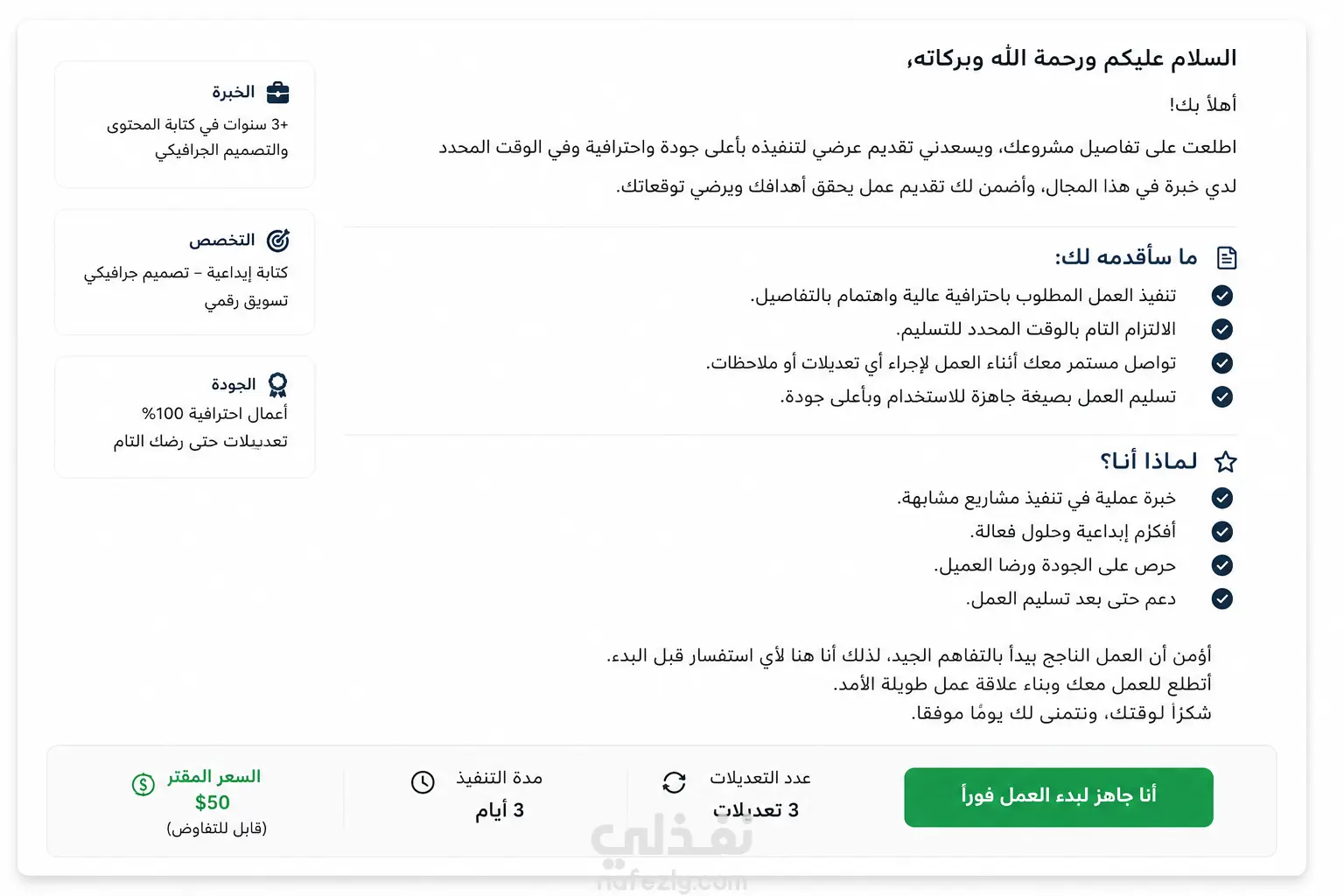Click the checkmark beside خبرة عملية في تنفيذ

click(1222, 498)
